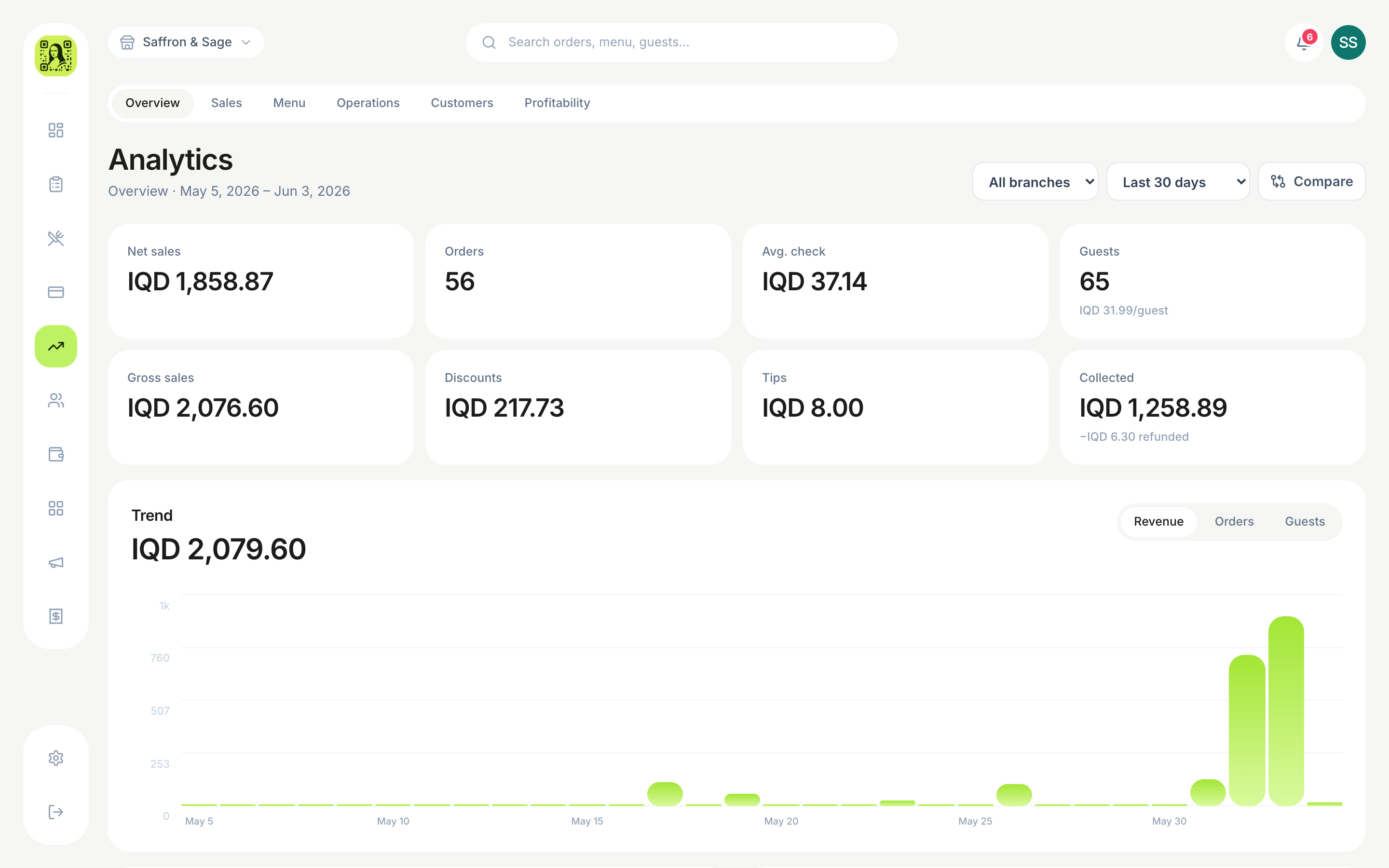This screenshot has width=1389, height=868.
Task: Select Revenue in the Trend toggle
Action: point(1158,522)
